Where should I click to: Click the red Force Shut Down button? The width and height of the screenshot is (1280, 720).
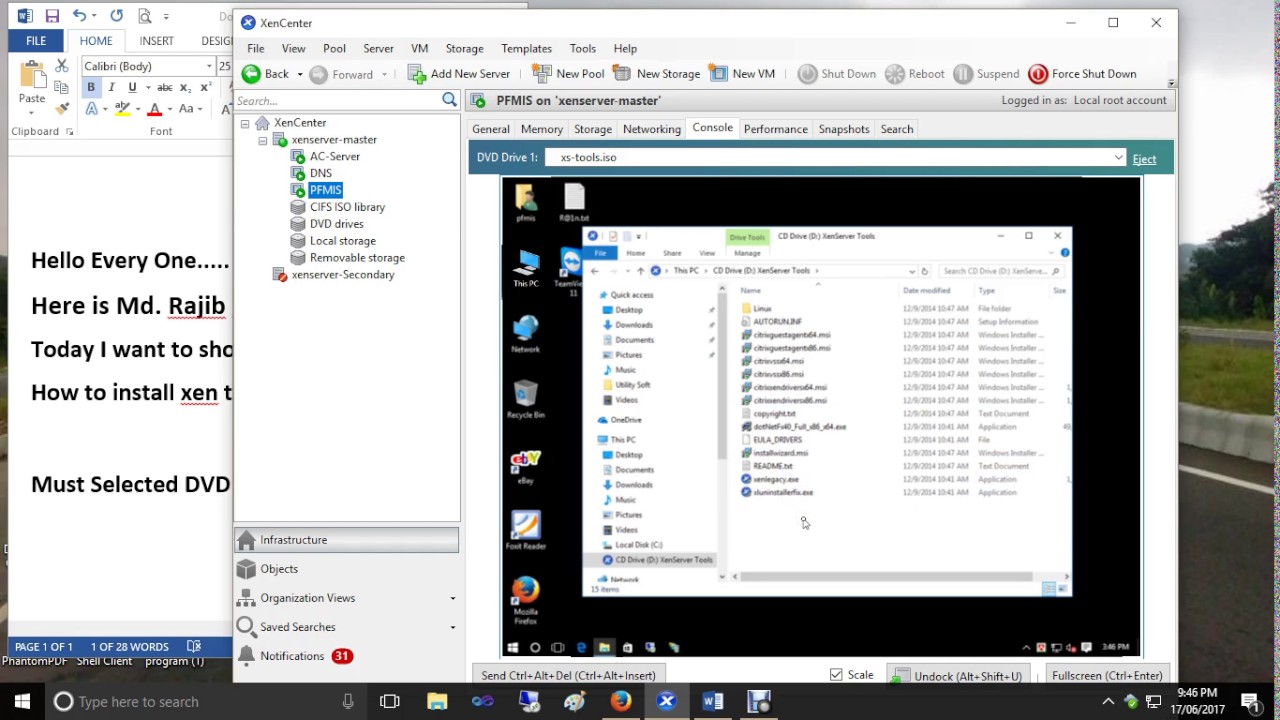click(1082, 74)
